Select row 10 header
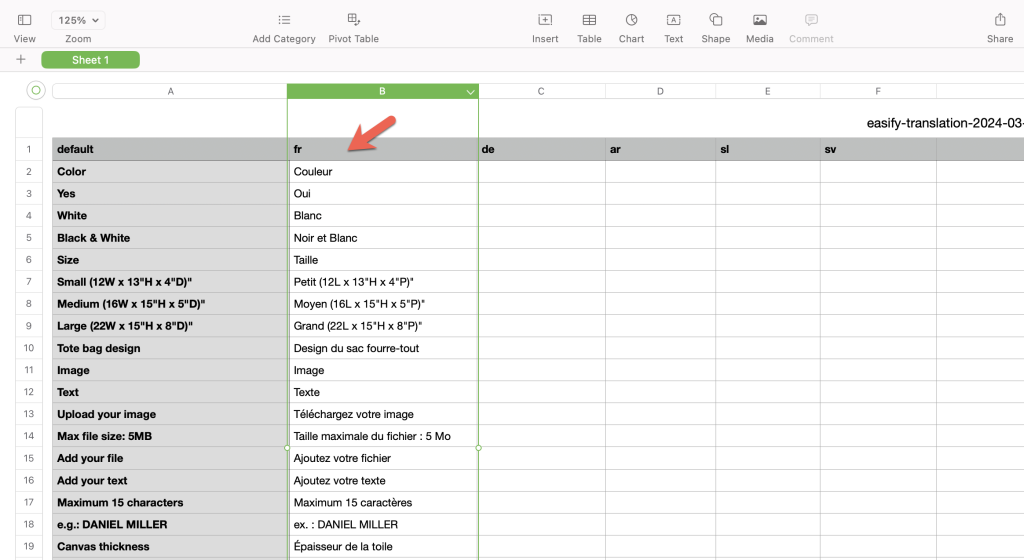 click(29, 348)
